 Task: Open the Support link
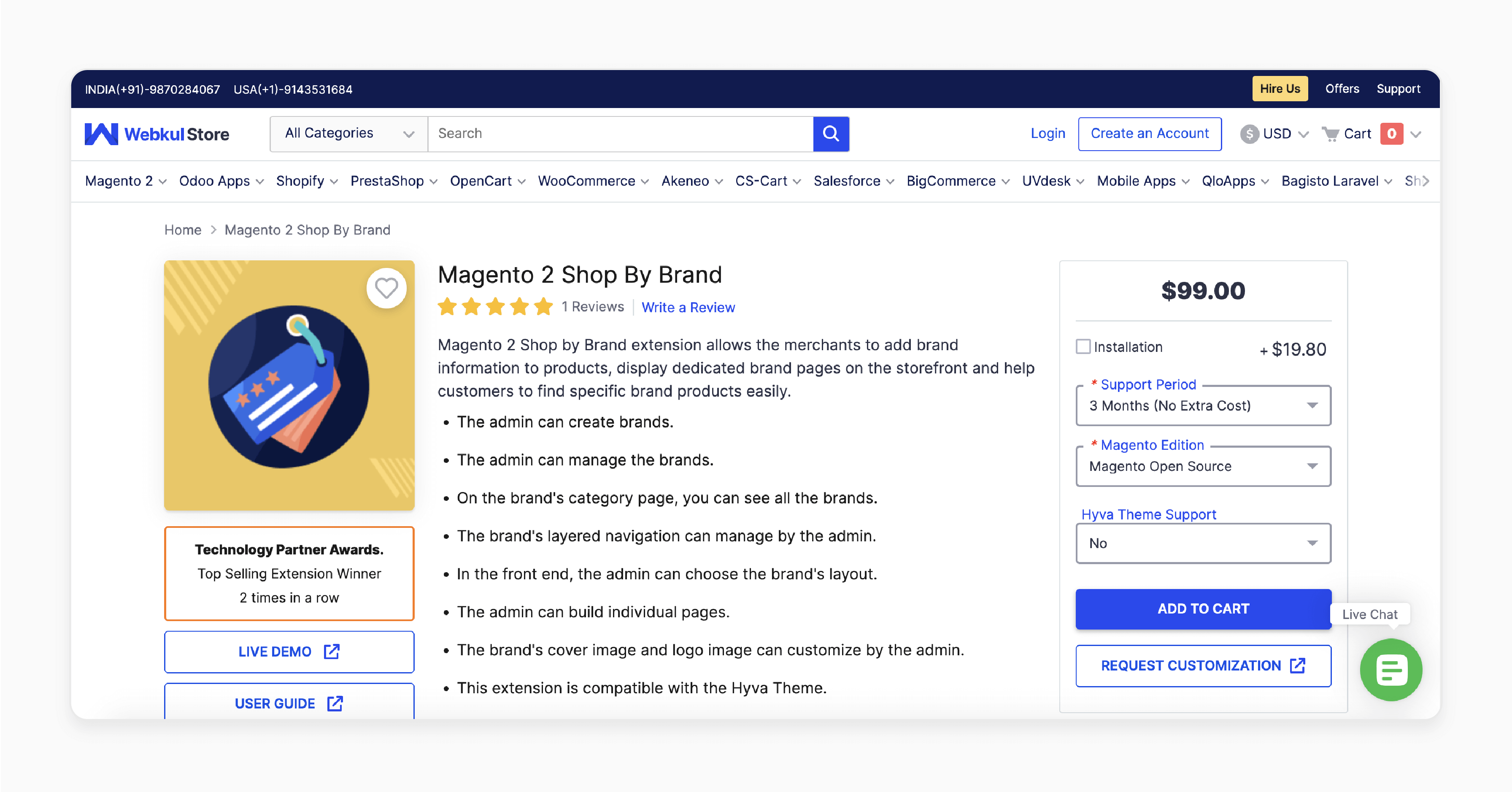click(x=1398, y=89)
